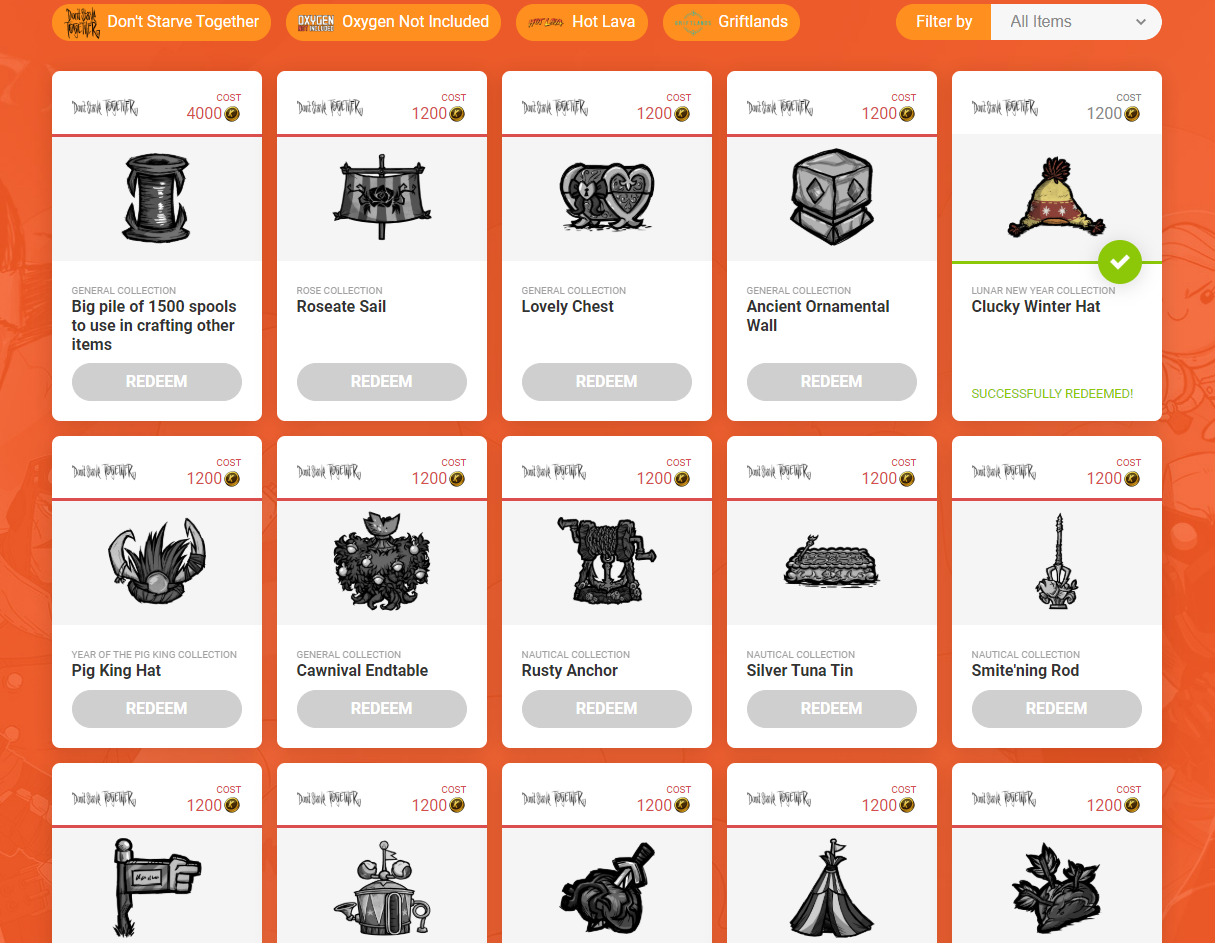Click the Smite'ning Rod image
This screenshot has height=943, width=1215.
click(x=1058, y=561)
